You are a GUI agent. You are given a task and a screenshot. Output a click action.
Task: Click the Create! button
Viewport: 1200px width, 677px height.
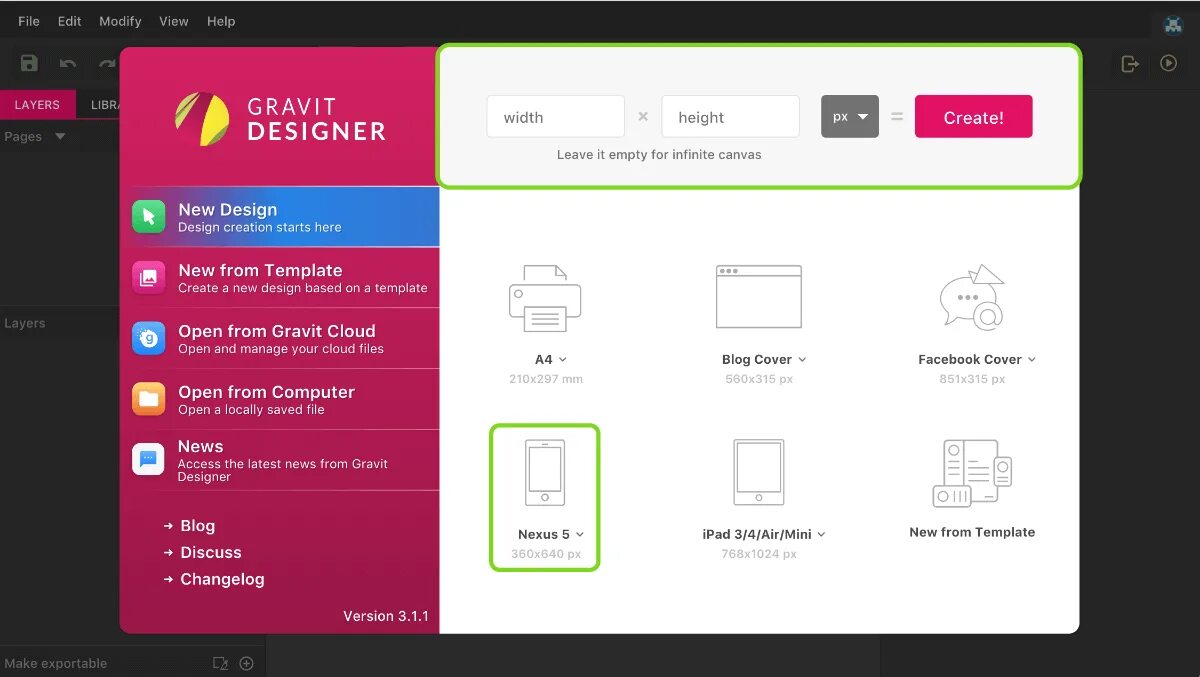974,117
